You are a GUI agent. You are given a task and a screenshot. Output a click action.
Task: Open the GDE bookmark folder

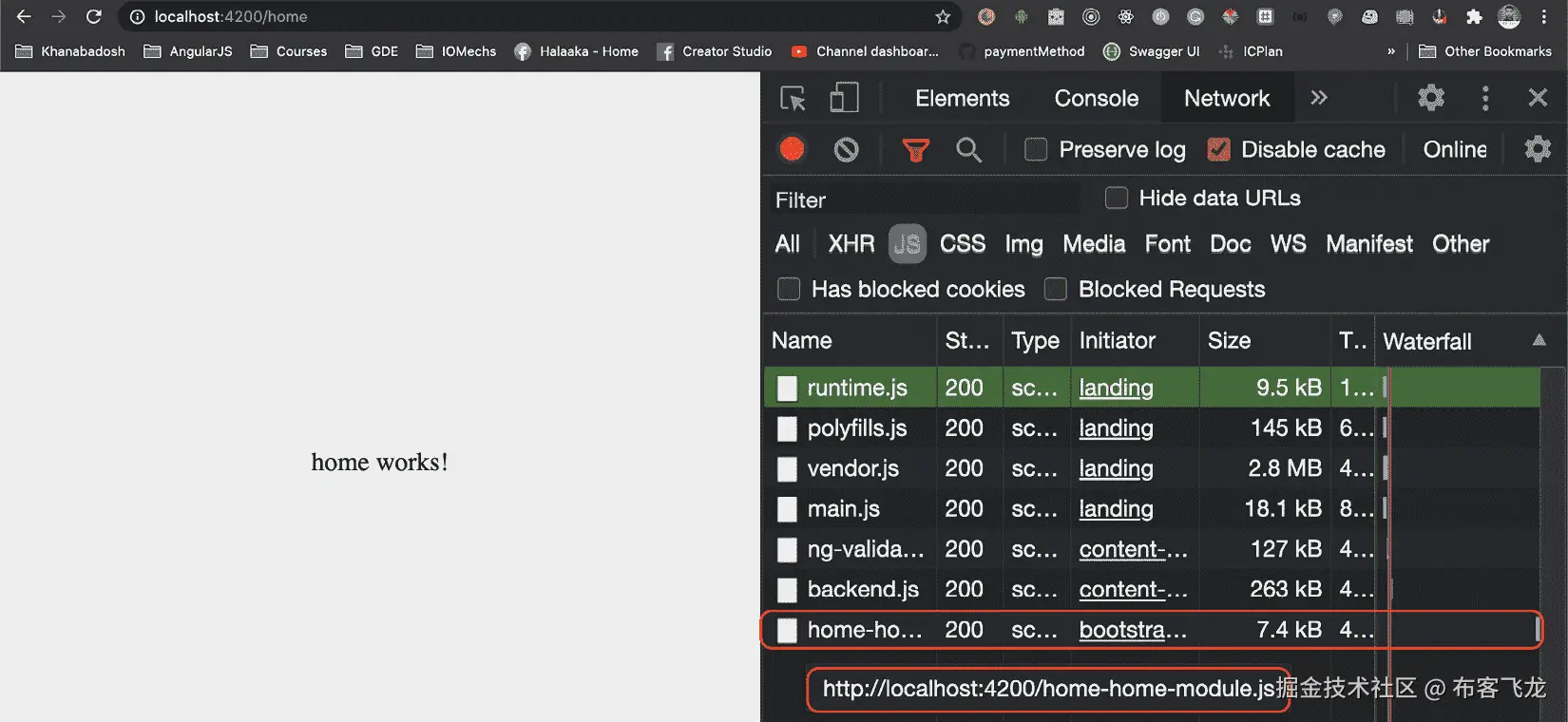click(x=372, y=51)
